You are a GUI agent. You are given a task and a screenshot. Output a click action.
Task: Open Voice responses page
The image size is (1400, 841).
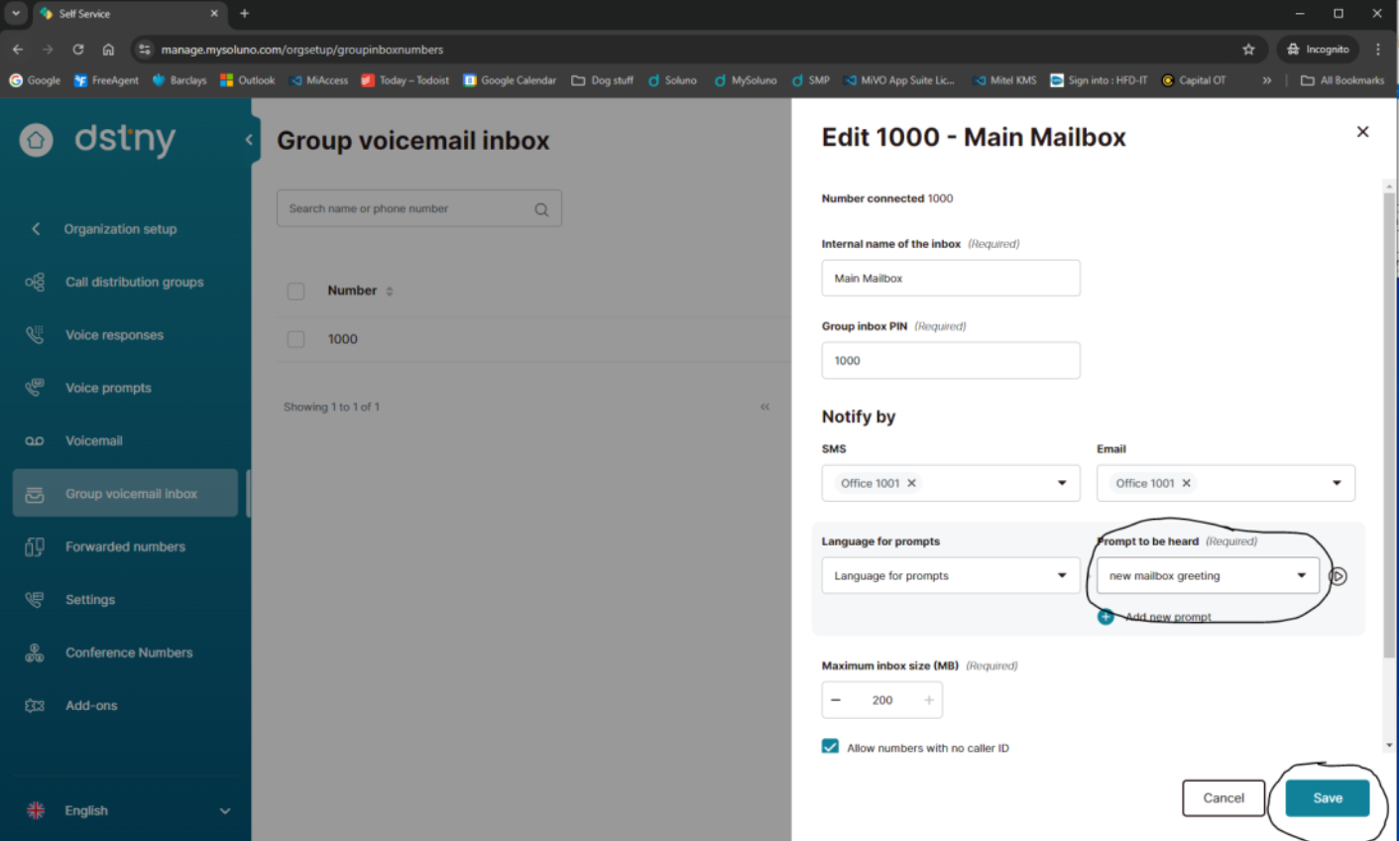point(114,335)
